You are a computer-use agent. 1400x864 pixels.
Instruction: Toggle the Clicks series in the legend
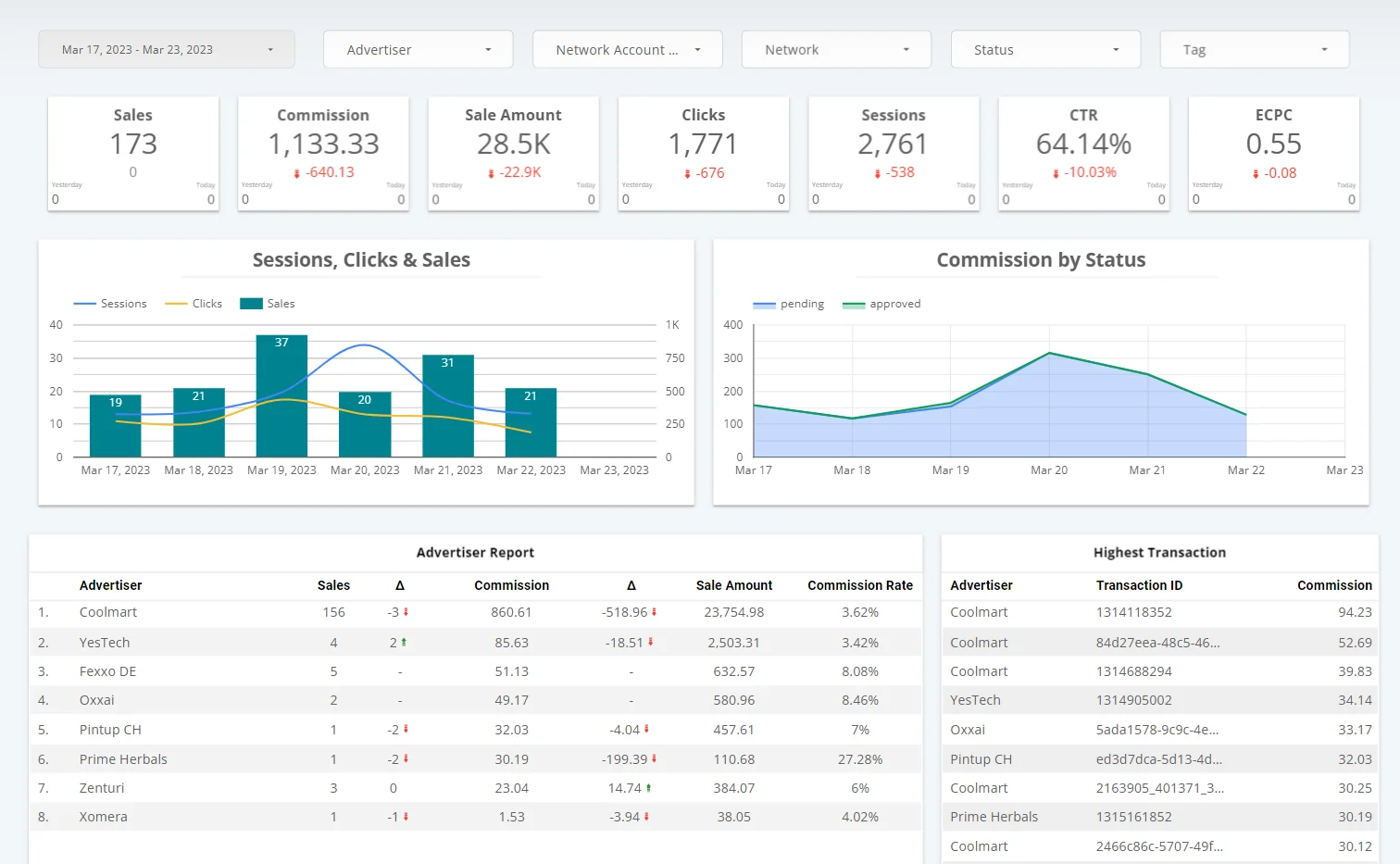point(176,304)
